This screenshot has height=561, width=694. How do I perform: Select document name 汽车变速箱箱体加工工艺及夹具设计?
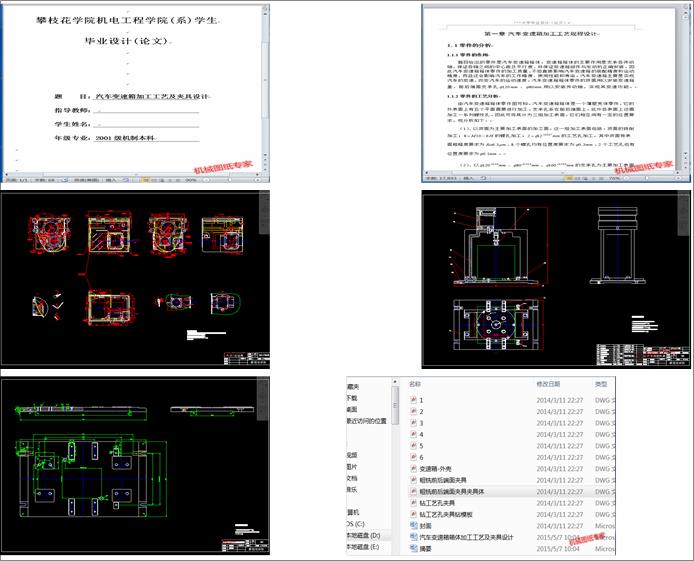click(x=467, y=537)
